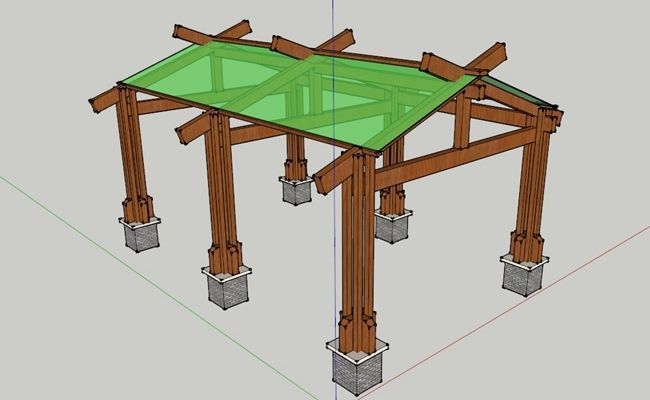Pick the middle rafter end on the left eave

195,127
